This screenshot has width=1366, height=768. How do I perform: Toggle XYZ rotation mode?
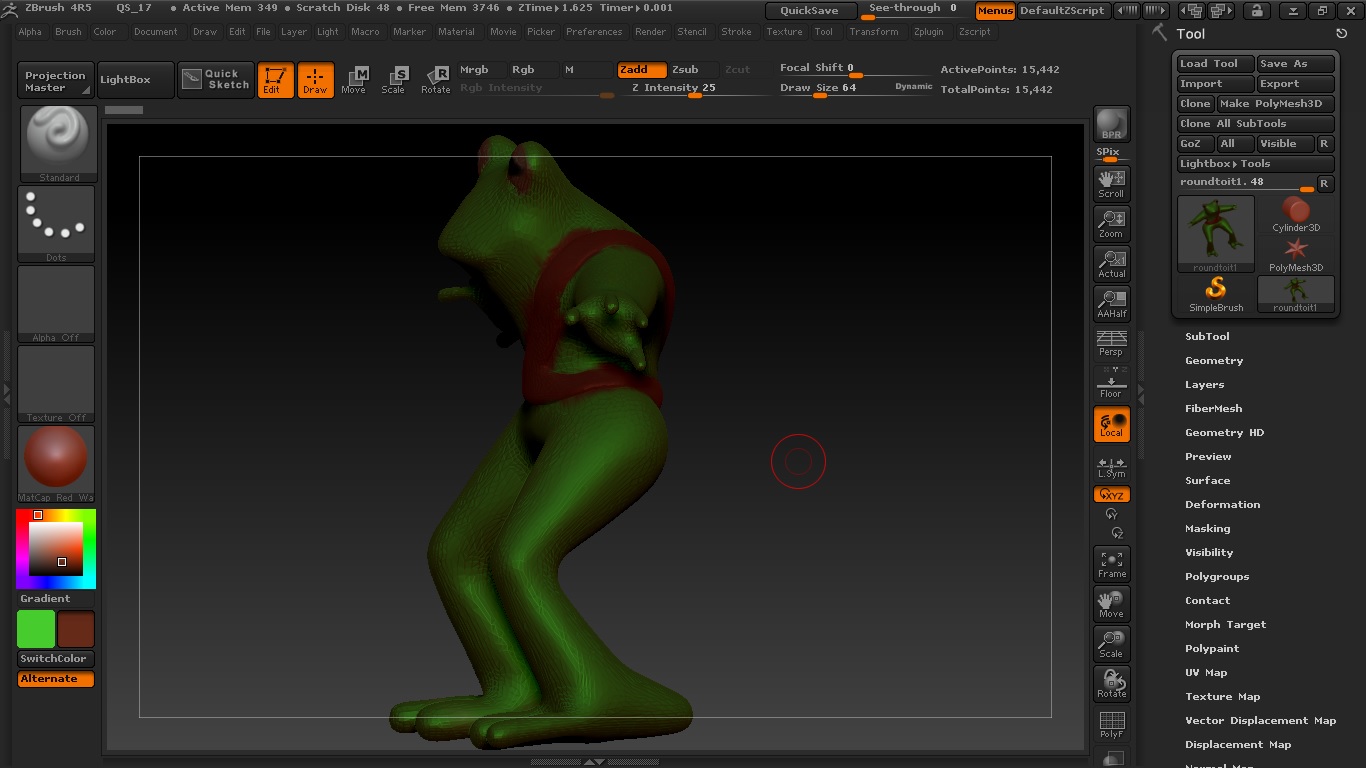(1111, 495)
